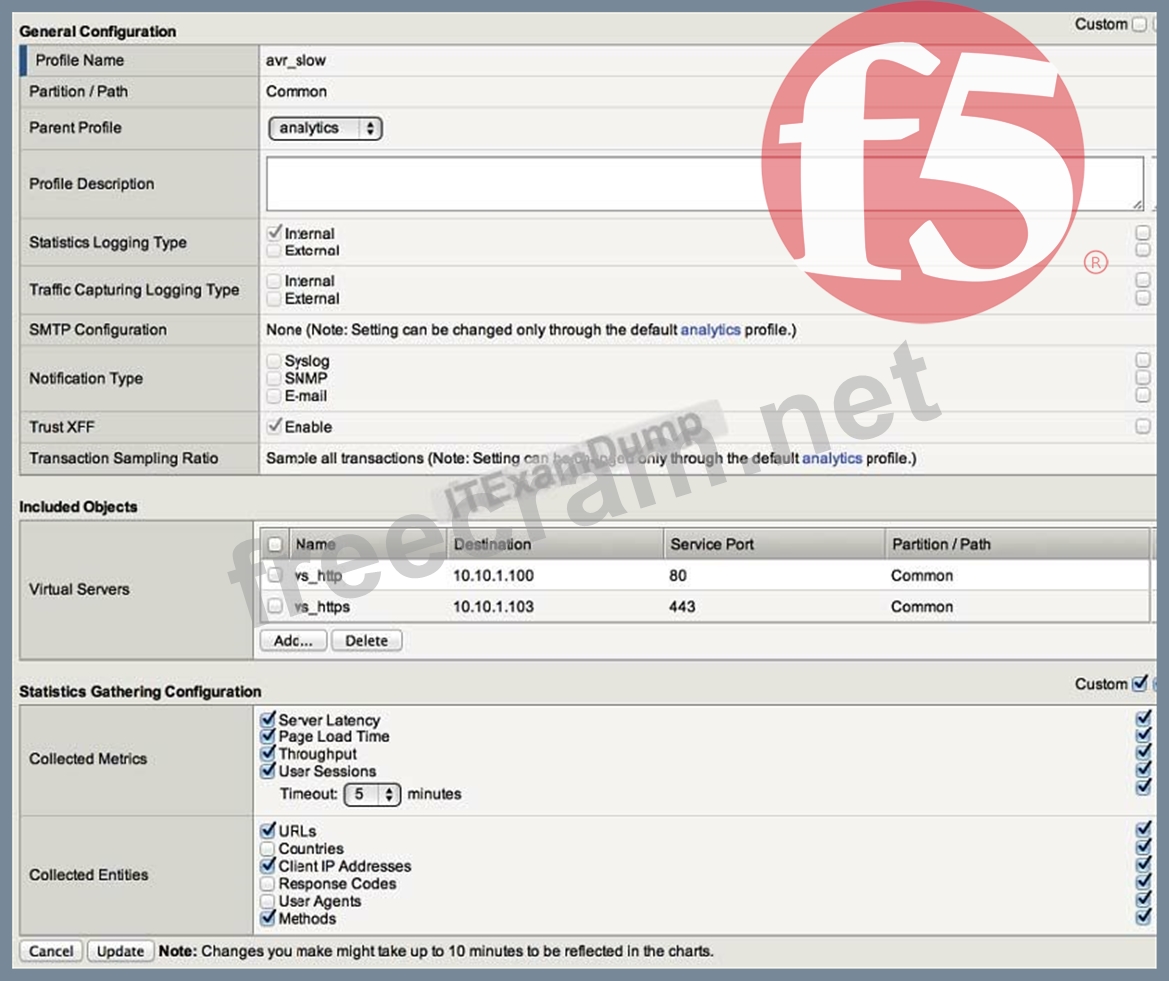Click the 10.10.1.100 destination cell
Screen dimensions: 1169x981
493,575
